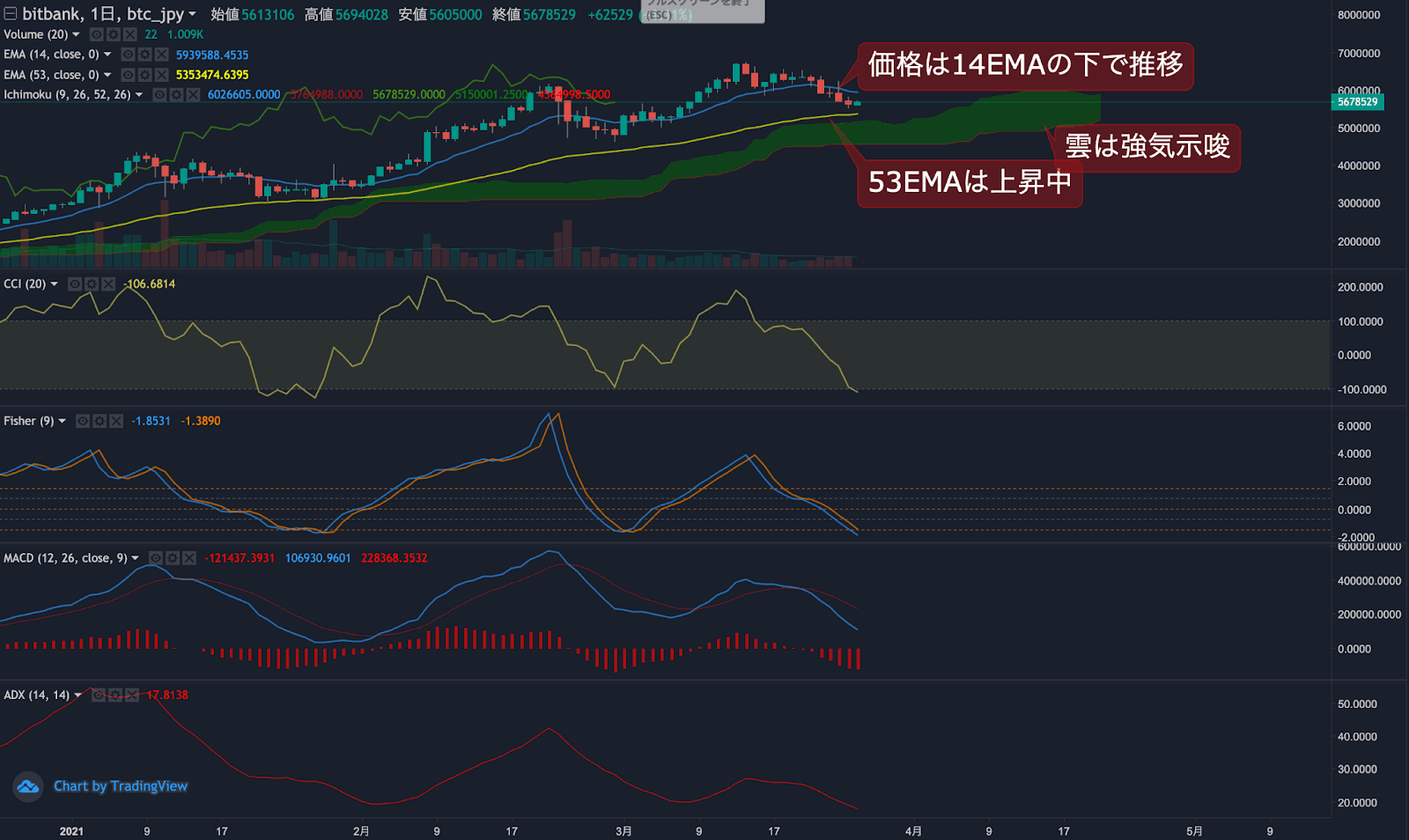Expand the CCI (20) dropdown arrow
This screenshot has width=1409, height=840.
pos(55,284)
